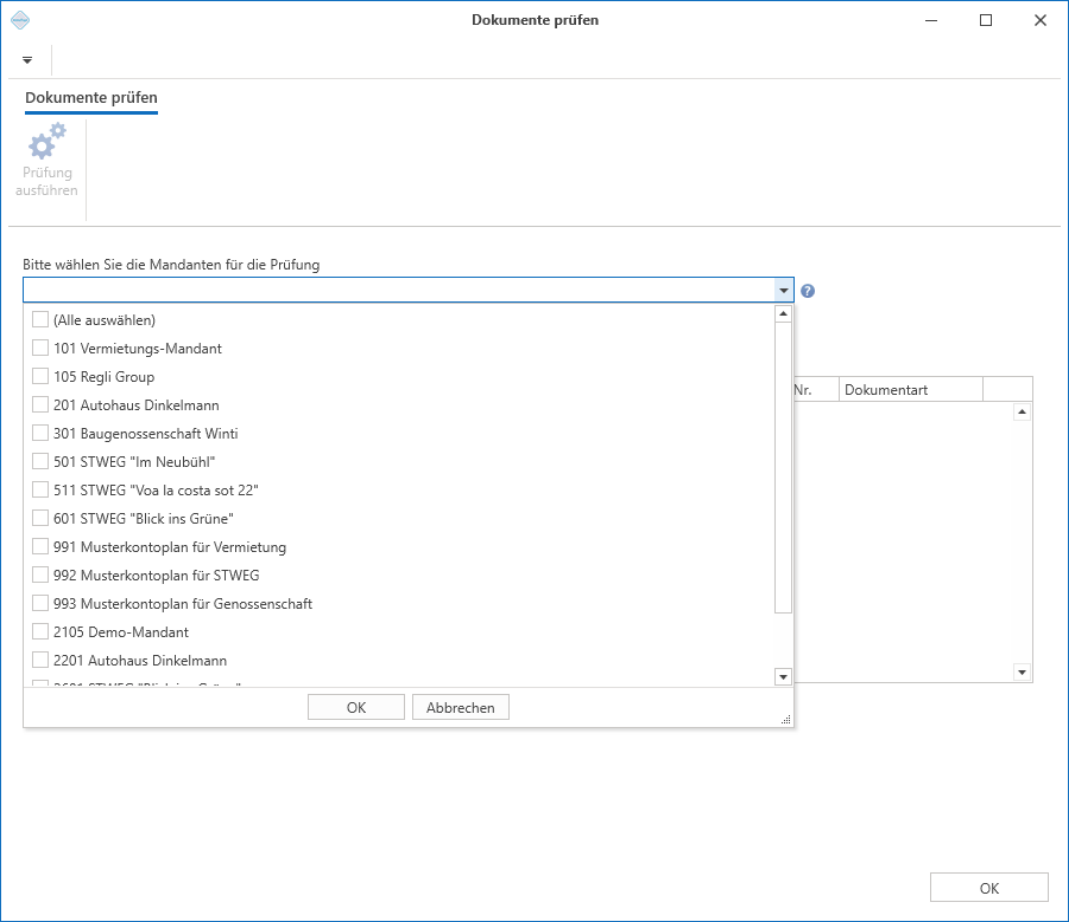This screenshot has height=922, width=1069.
Task: Click the Dokumentart column header
Action: (x=911, y=389)
